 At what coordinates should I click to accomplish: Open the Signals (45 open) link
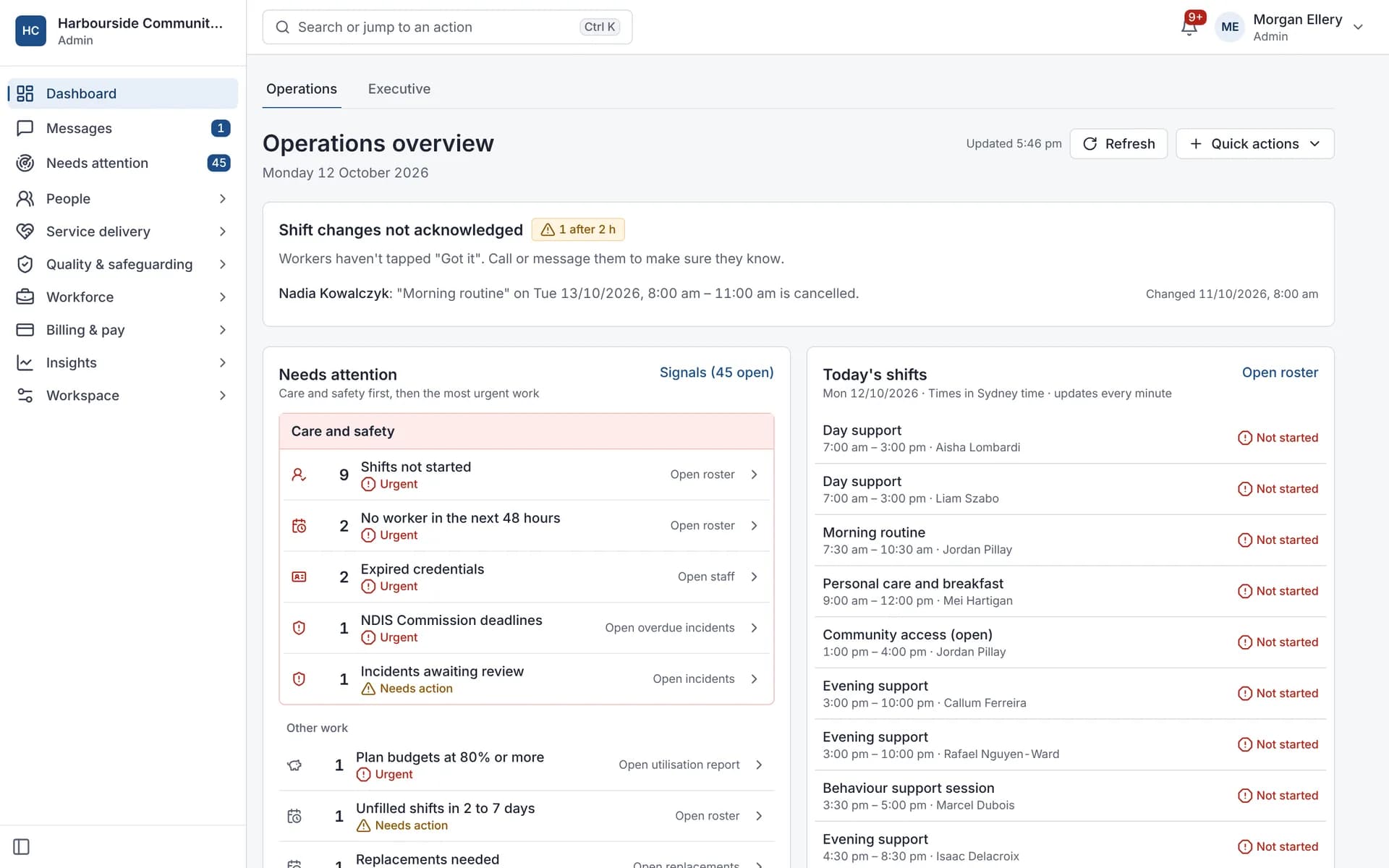(716, 373)
